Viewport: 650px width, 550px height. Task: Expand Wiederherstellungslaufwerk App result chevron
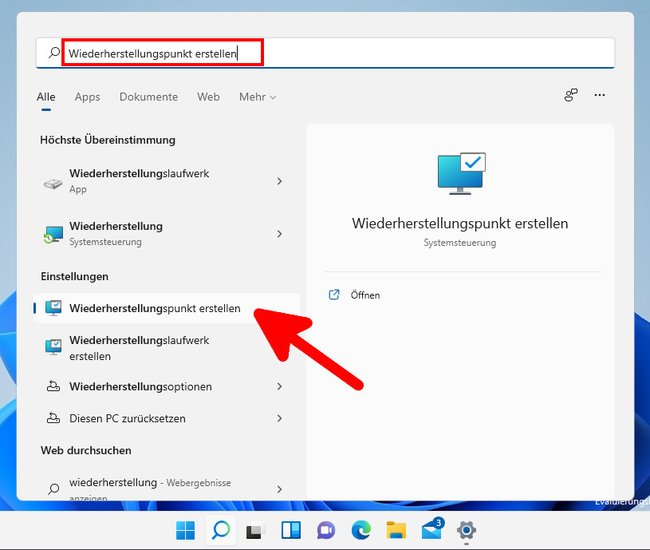pyautogui.click(x=279, y=181)
